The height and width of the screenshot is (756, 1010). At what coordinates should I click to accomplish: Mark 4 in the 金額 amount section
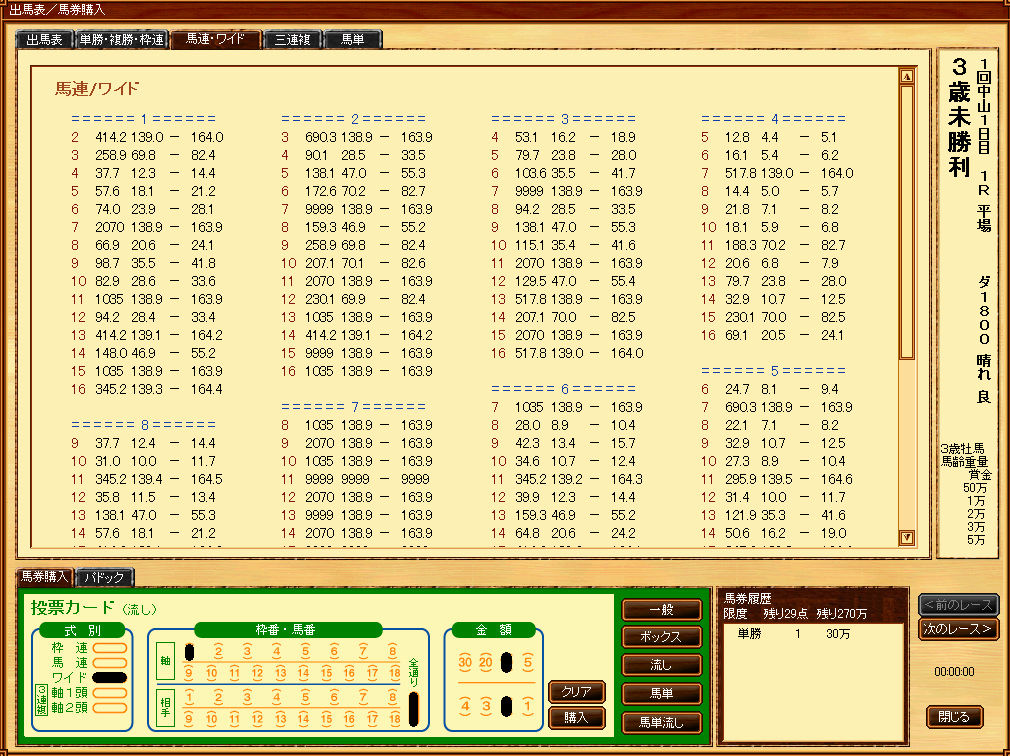(465, 707)
